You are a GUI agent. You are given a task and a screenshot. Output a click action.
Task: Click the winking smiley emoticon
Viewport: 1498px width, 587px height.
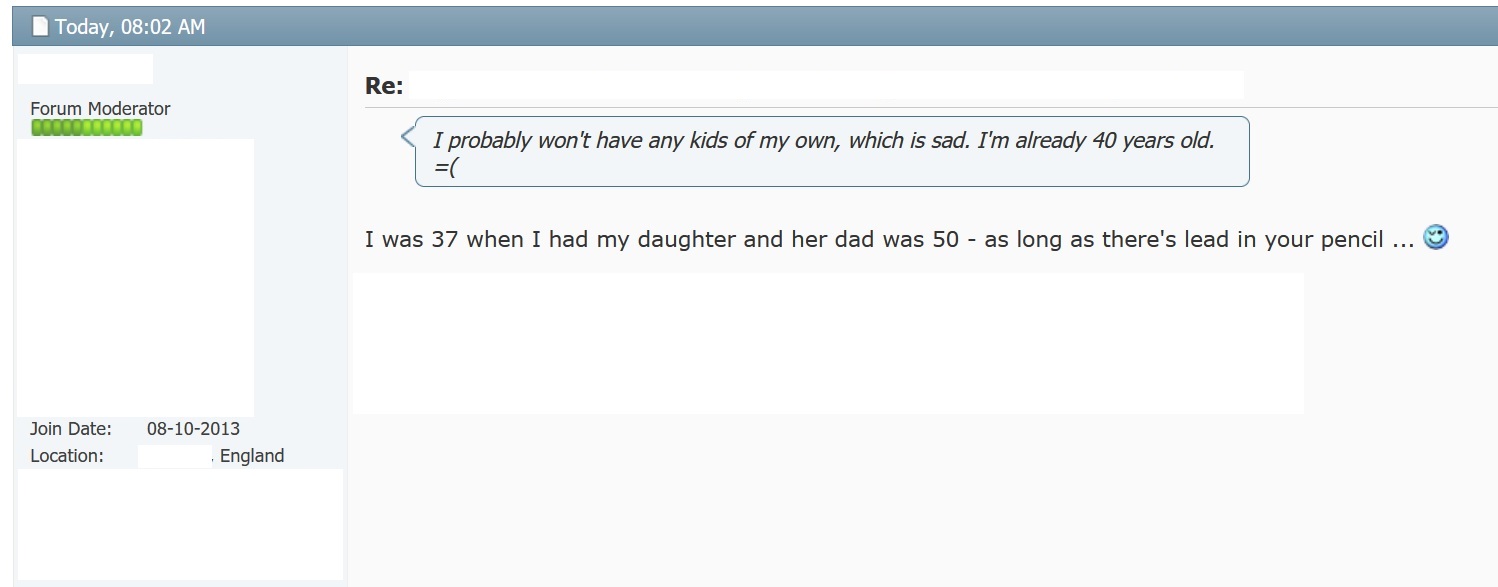(1435, 238)
